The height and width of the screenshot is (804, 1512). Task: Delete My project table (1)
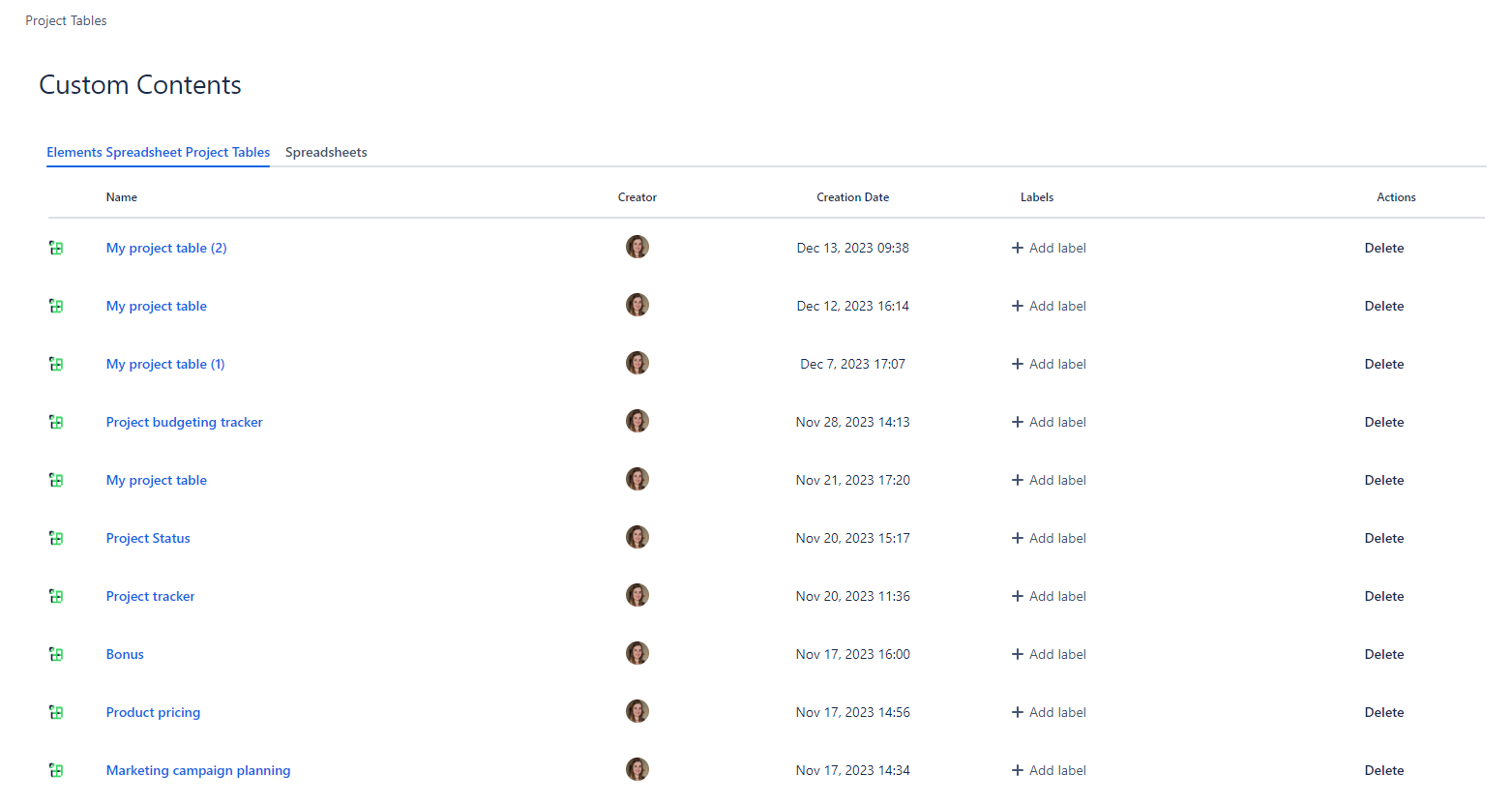pyautogui.click(x=1383, y=364)
